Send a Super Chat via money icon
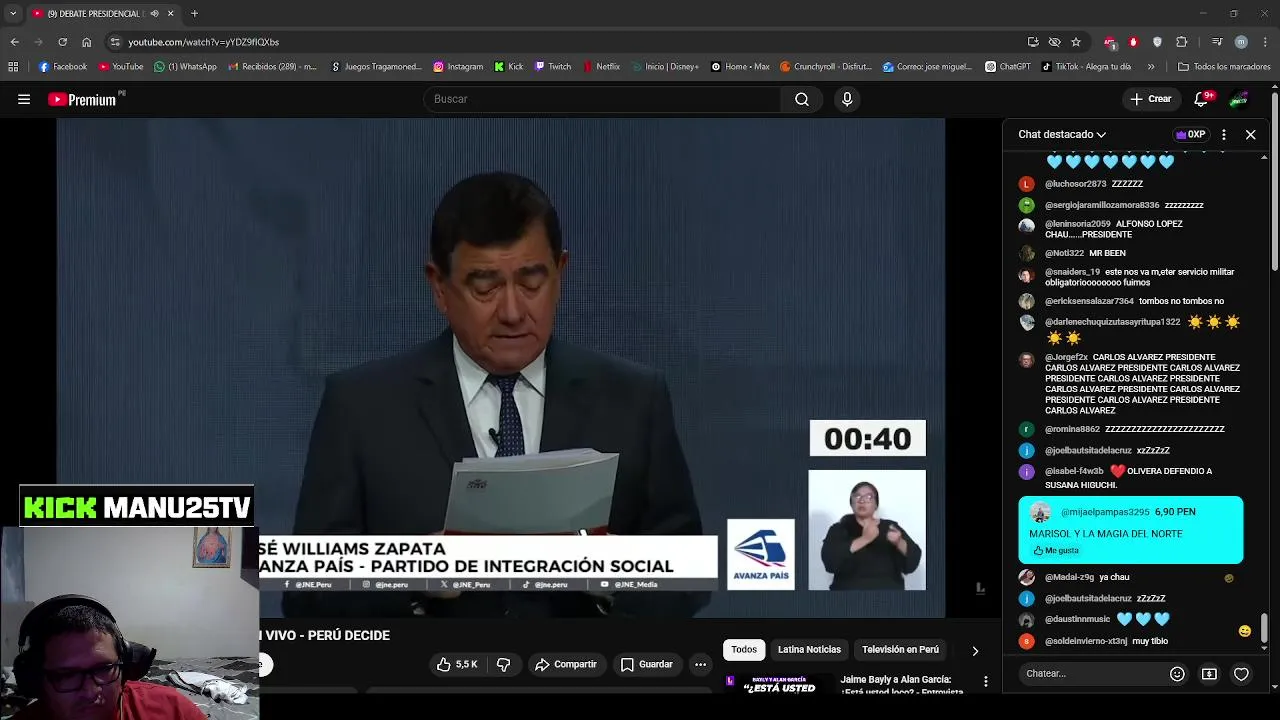Image resolution: width=1280 pixels, height=720 pixels. pos(1209,674)
